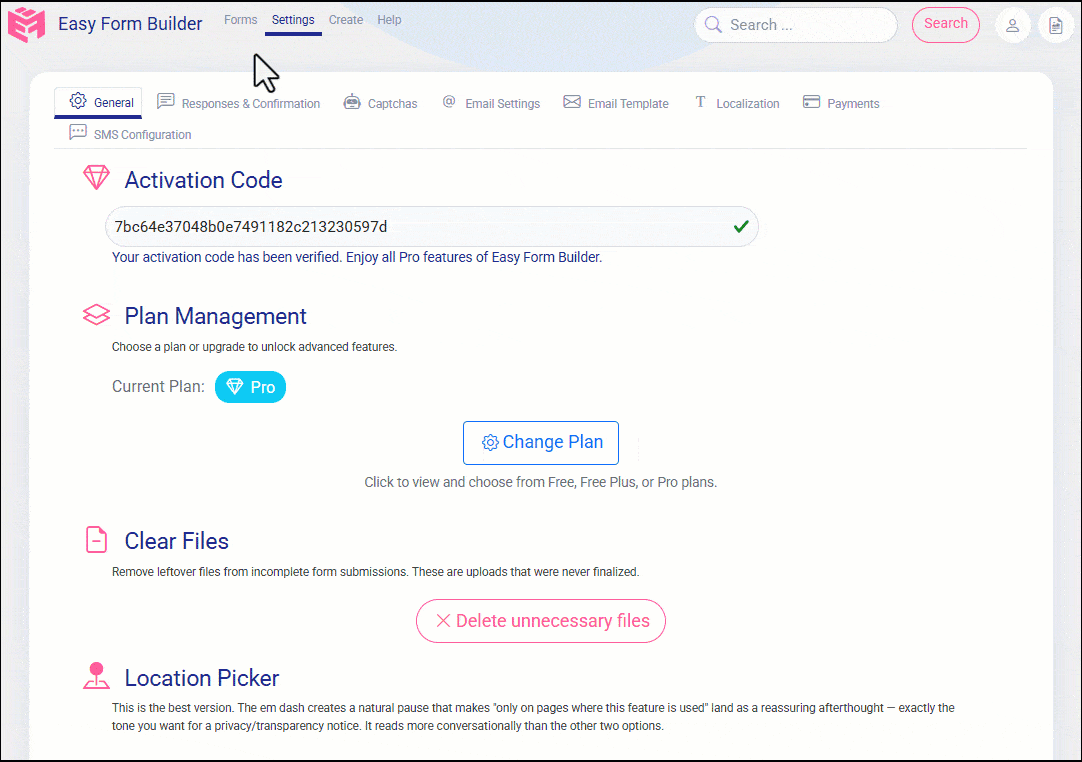Click the Clear Files document icon
Screen dimensions: 1082x762
(97, 540)
